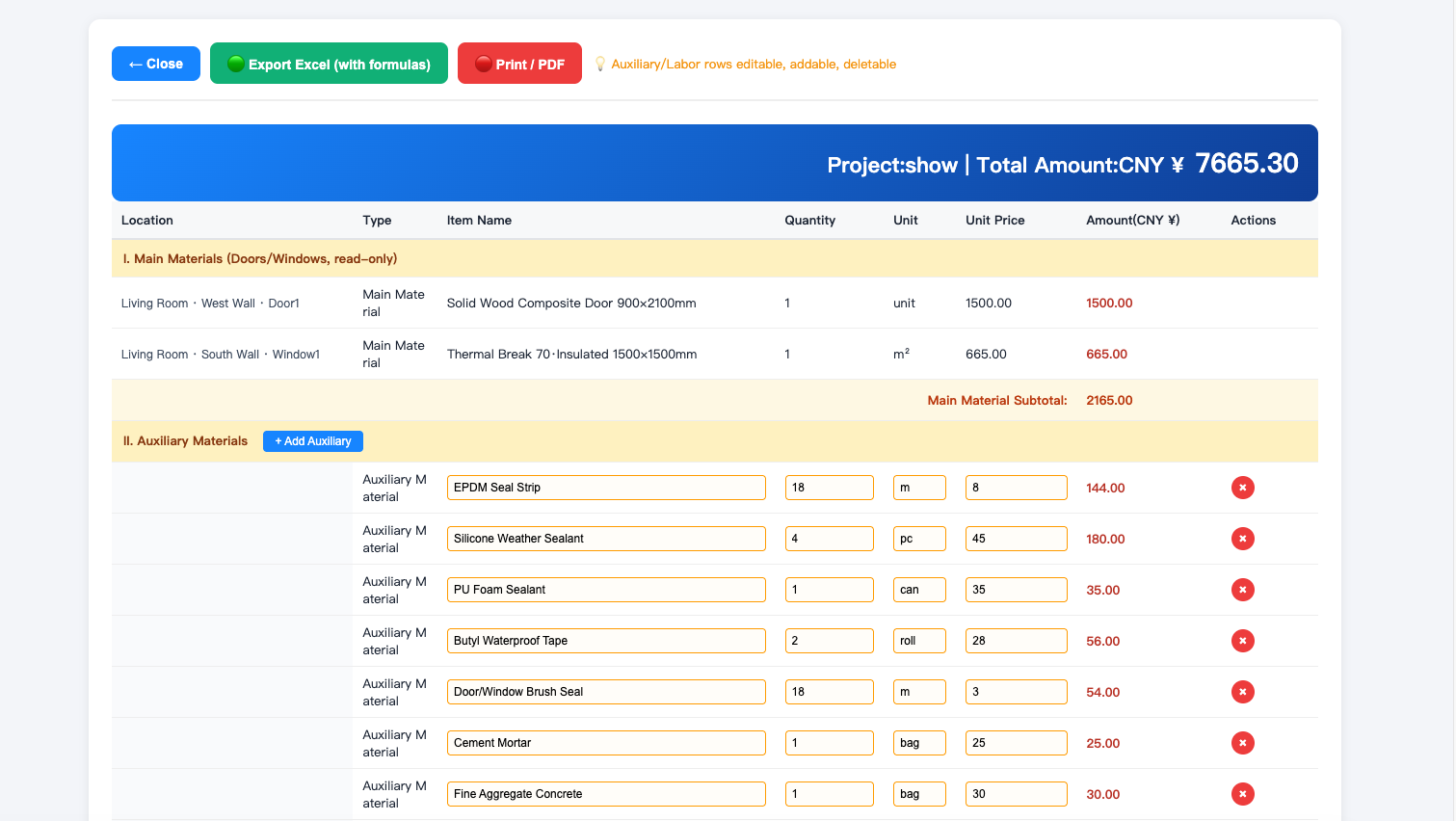Edit unit price of Fine Aggregate Concrete
The height and width of the screenshot is (821, 1456).
tap(1016, 794)
